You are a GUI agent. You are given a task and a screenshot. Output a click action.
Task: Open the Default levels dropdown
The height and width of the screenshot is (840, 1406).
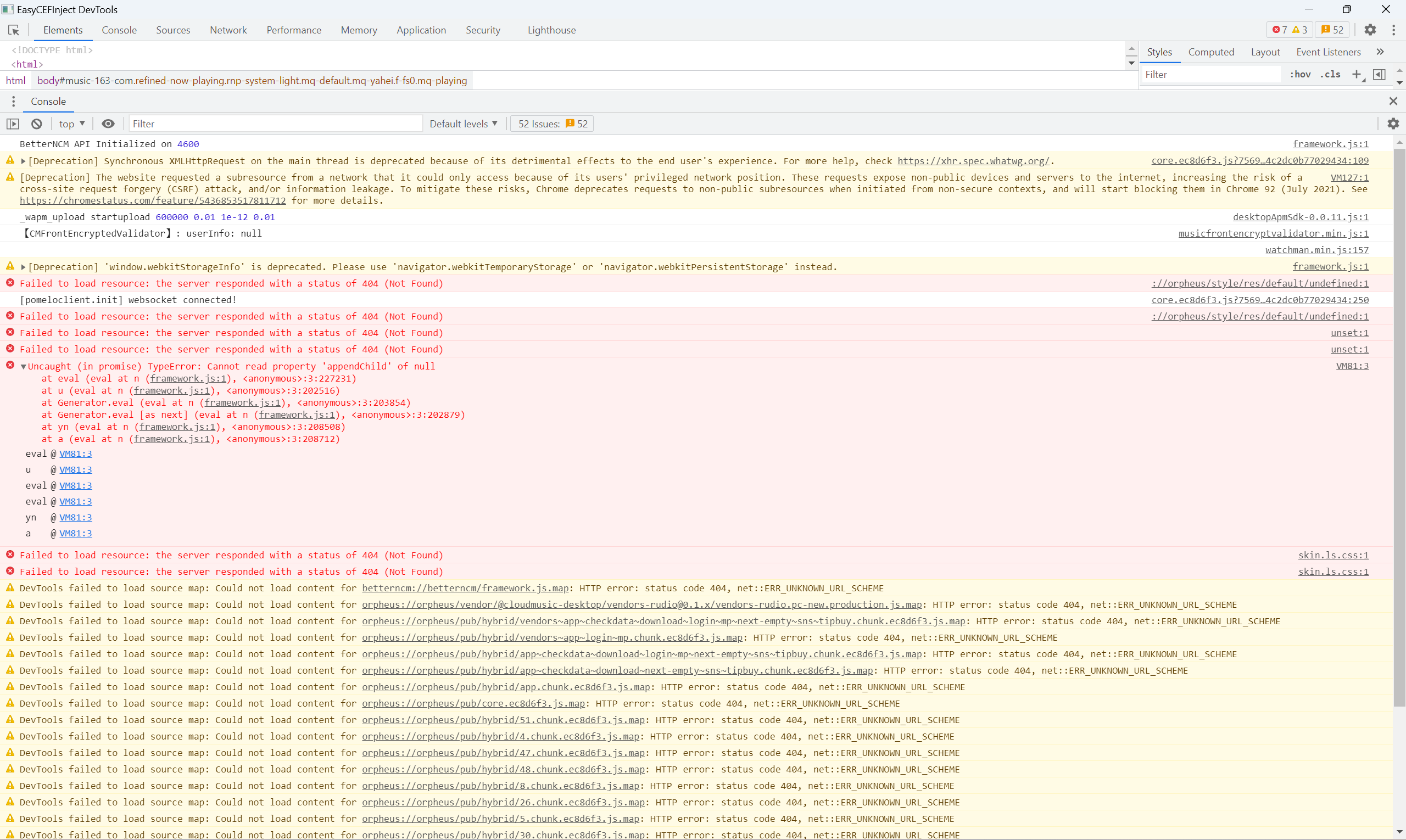(463, 124)
